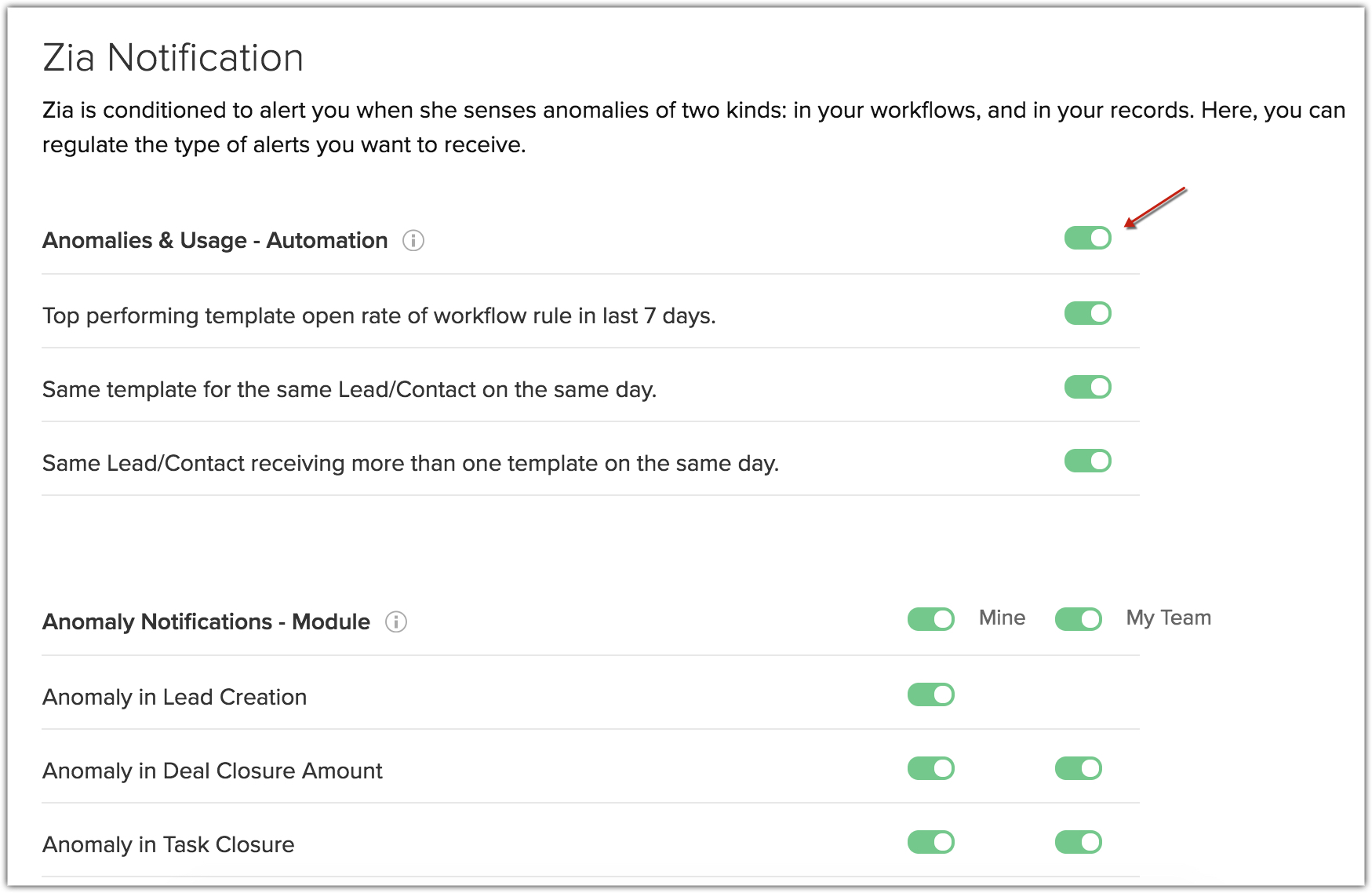This screenshot has height=893, width=1372.
Task: Click the Anomaly in Deal Closure Amount label
Action: point(212,771)
